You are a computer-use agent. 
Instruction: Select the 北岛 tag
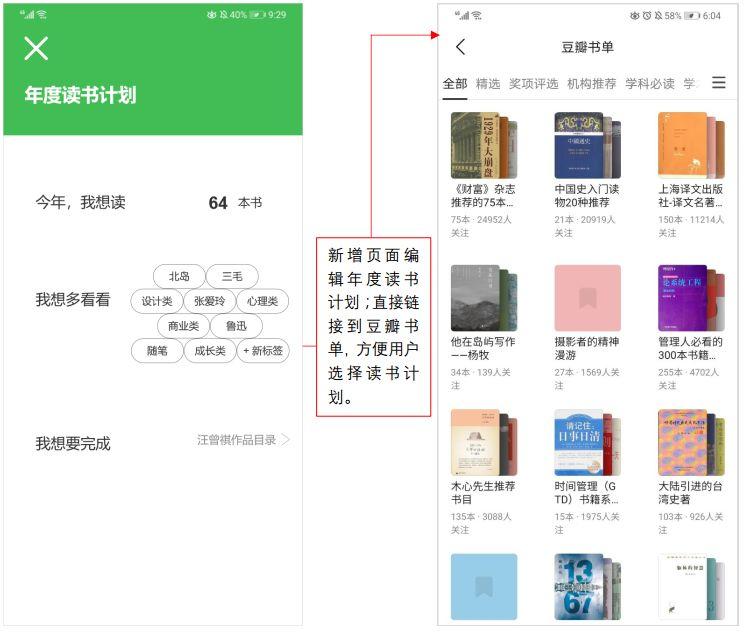tap(179, 277)
